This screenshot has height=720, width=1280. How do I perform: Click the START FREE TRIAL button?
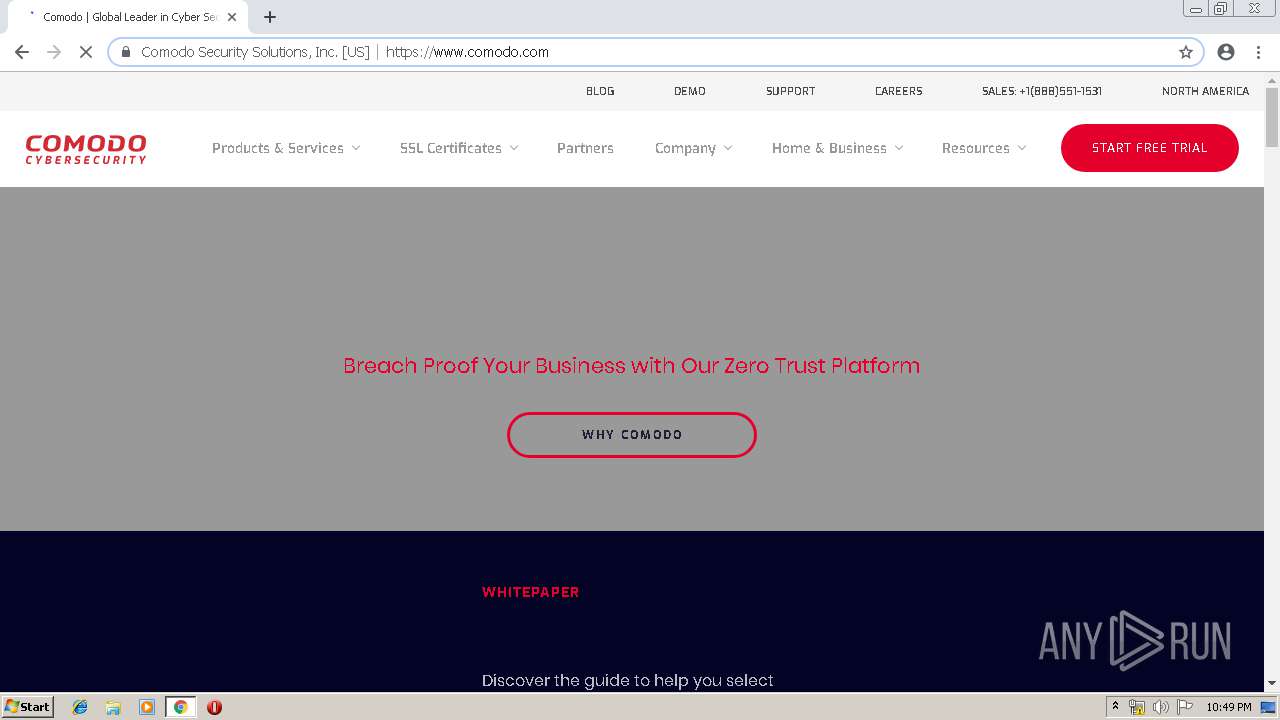click(1150, 148)
